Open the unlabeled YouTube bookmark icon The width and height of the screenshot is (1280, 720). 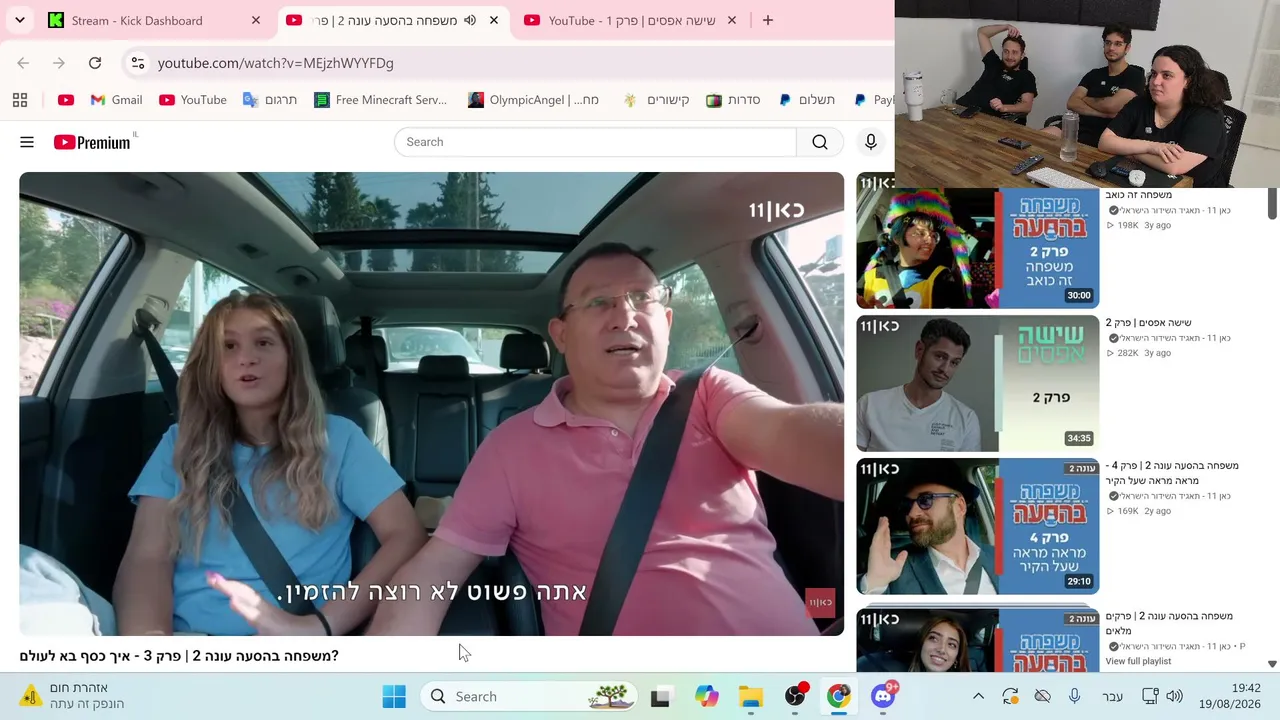tap(66, 100)
